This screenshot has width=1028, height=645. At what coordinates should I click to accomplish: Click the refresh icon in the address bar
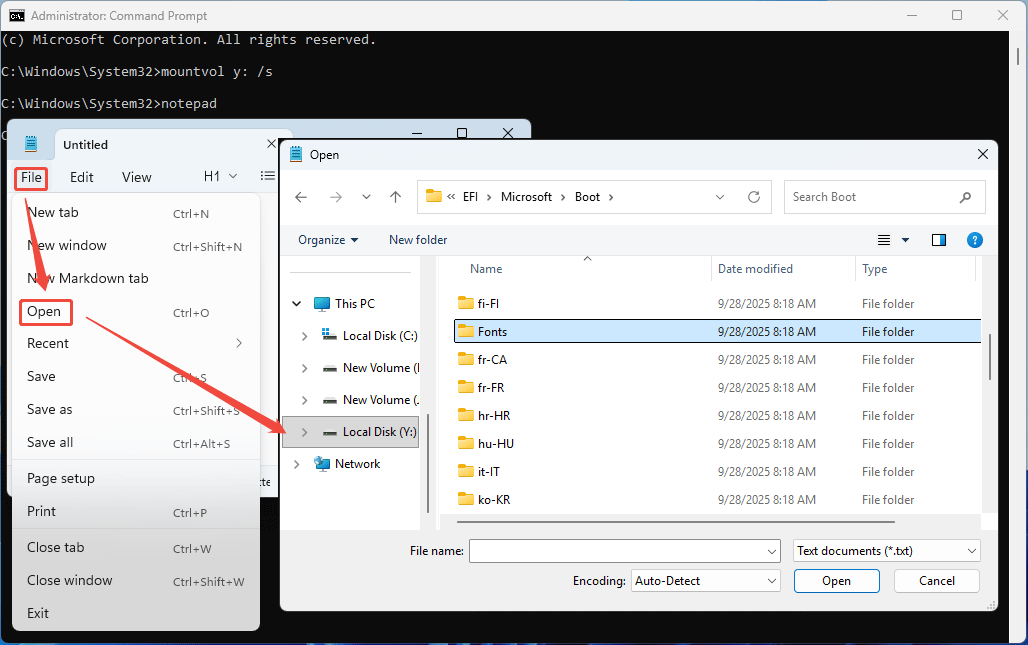click(754, 197)
